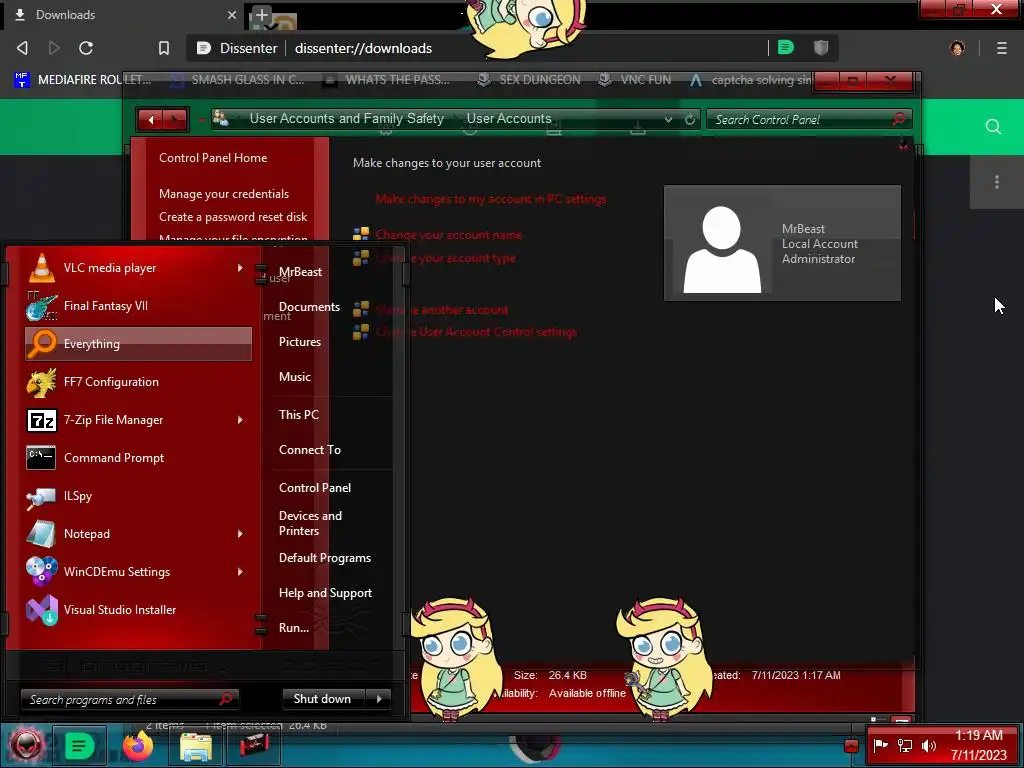
Task: Open WHATS THE PASS... bookmark
Action: 387,80
